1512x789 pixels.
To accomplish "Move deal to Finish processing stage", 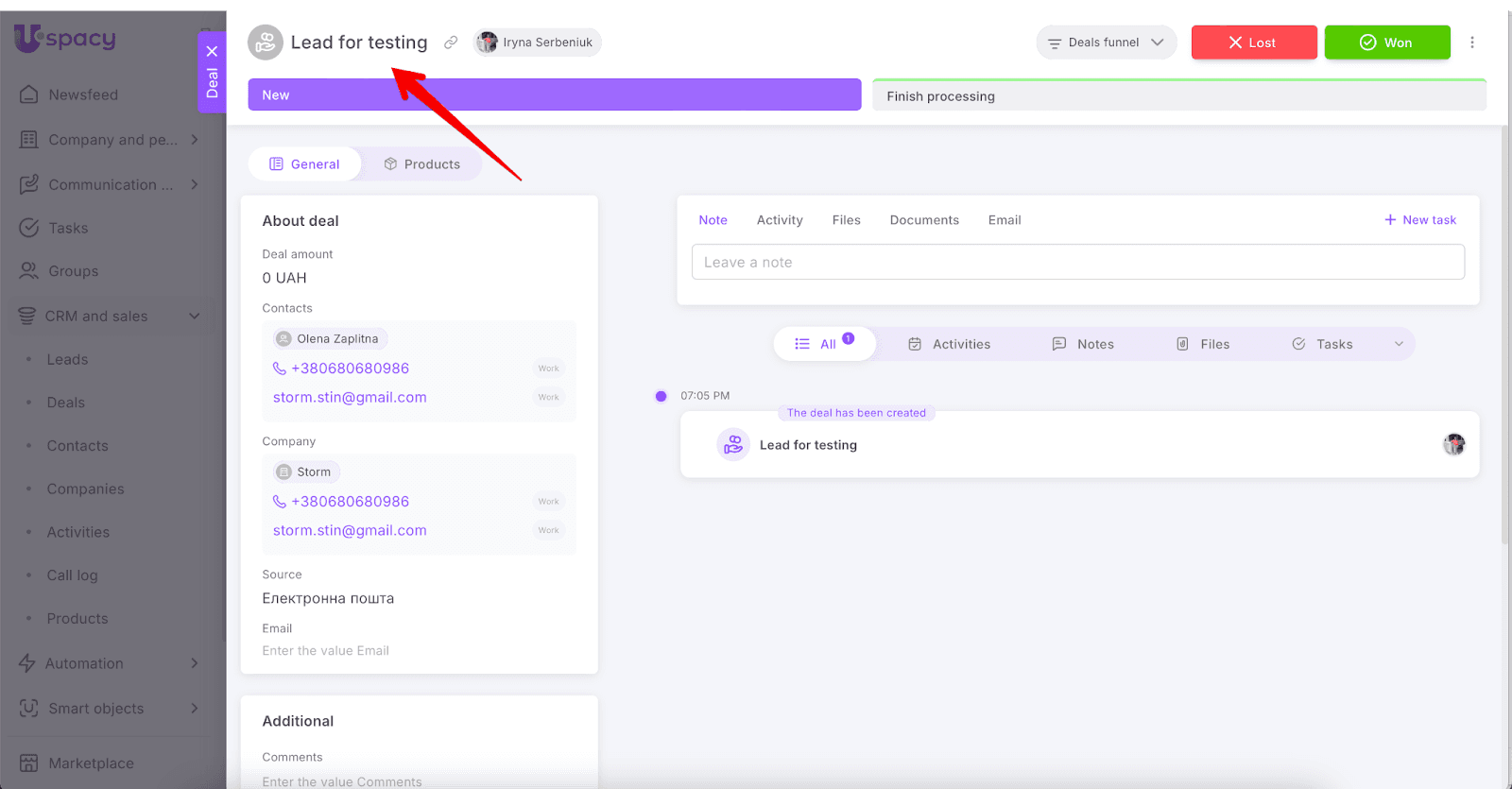I will (1178, 96).
